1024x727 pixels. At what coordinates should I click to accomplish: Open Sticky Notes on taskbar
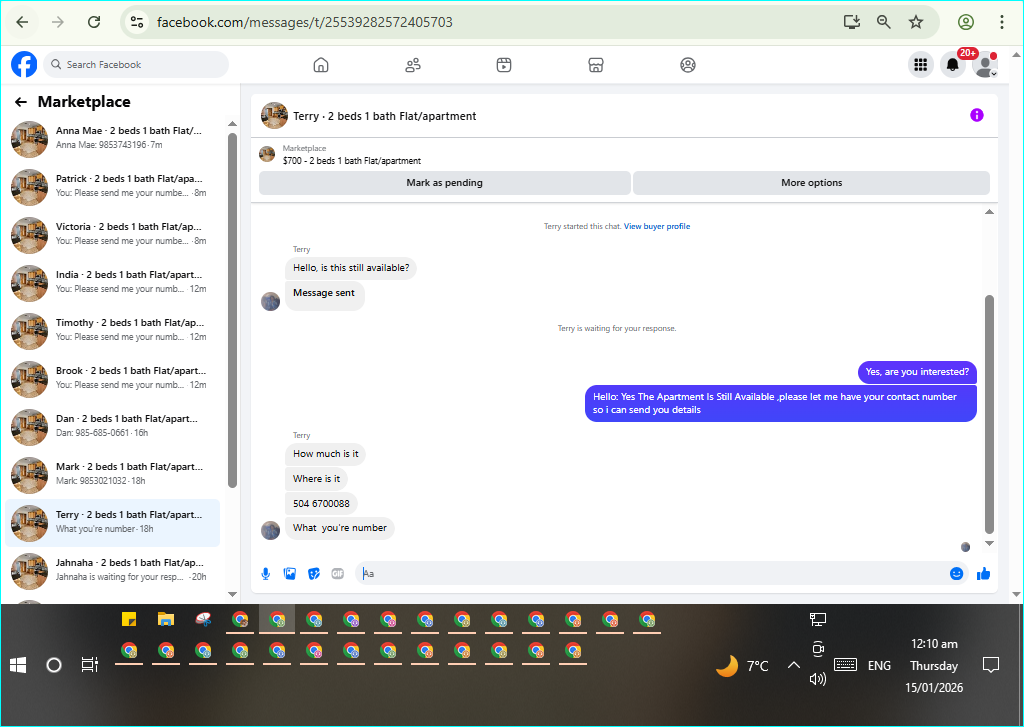tap(129, 619)
